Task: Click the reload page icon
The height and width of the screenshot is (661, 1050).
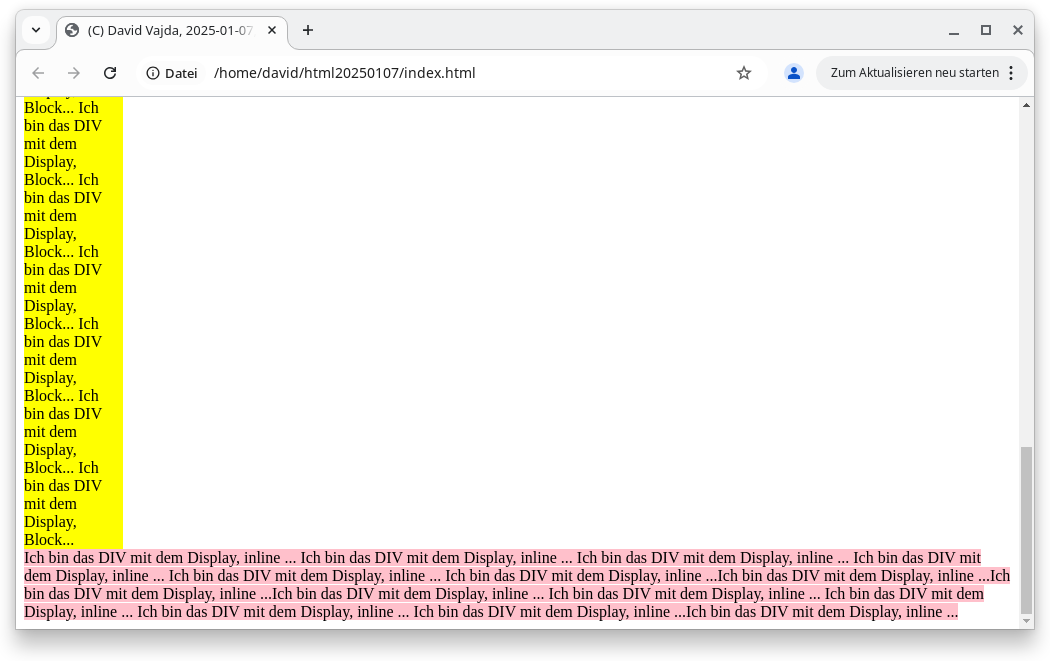Action: coord(110,72)
